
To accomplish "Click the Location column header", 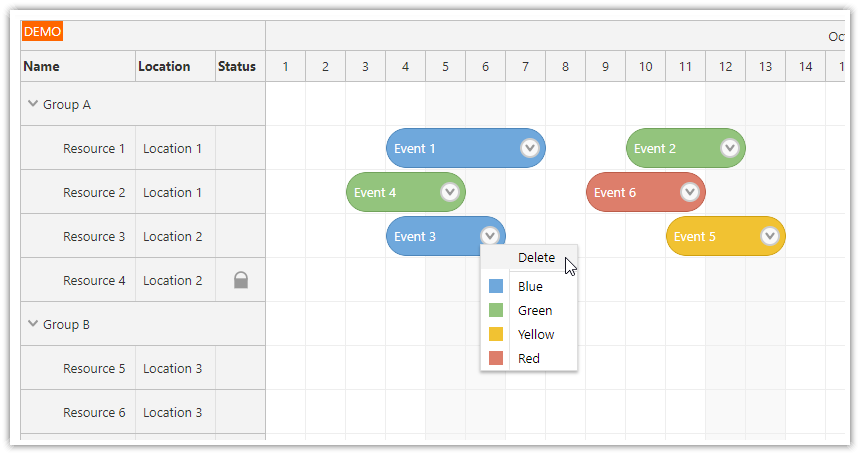I will 164,67.
